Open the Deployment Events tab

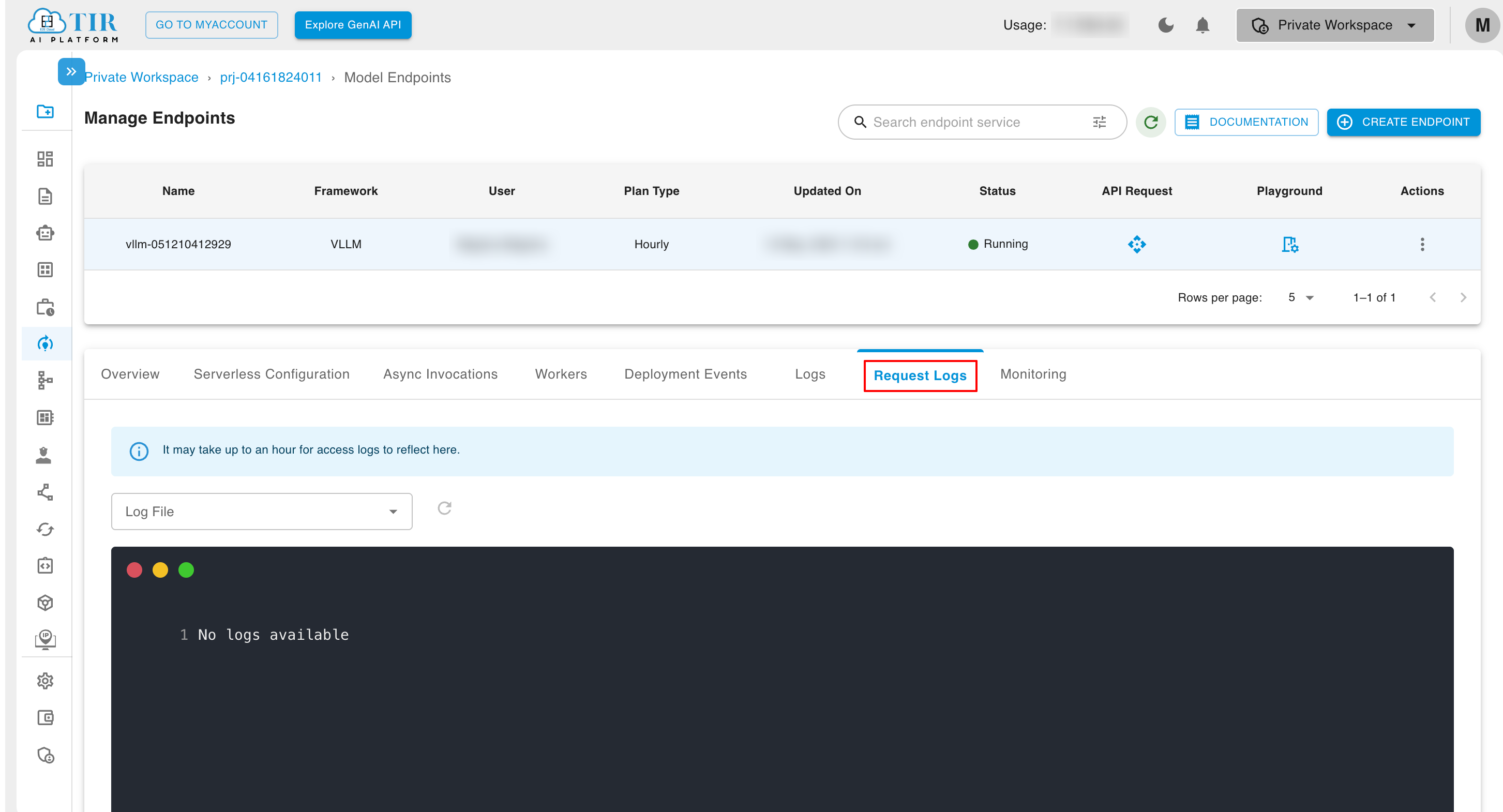click(686, 374)
